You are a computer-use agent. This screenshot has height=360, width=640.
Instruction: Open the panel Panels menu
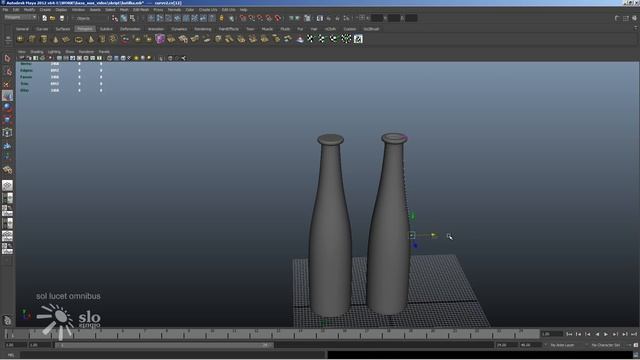click(104, 52)
